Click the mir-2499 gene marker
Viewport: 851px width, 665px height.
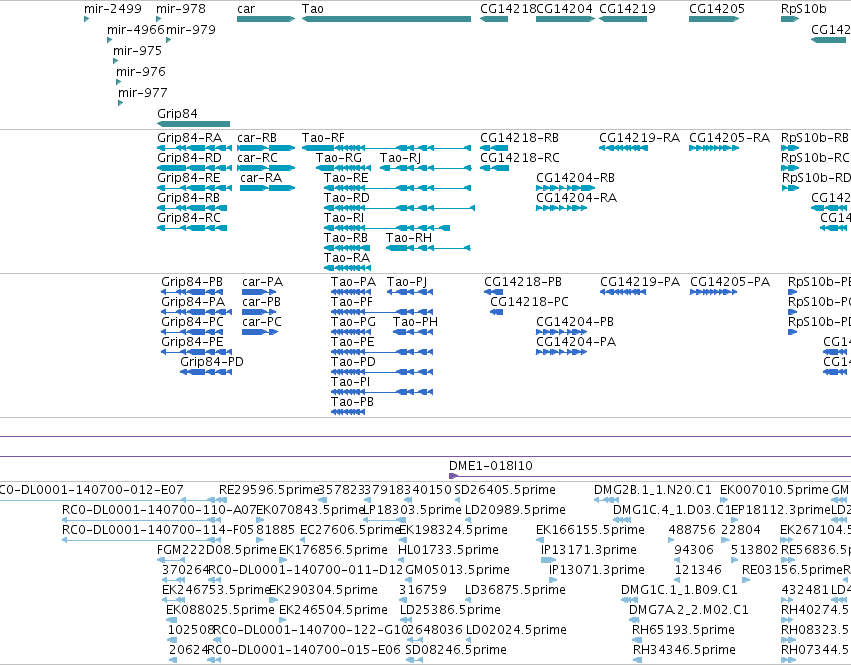tap(86, 19)
